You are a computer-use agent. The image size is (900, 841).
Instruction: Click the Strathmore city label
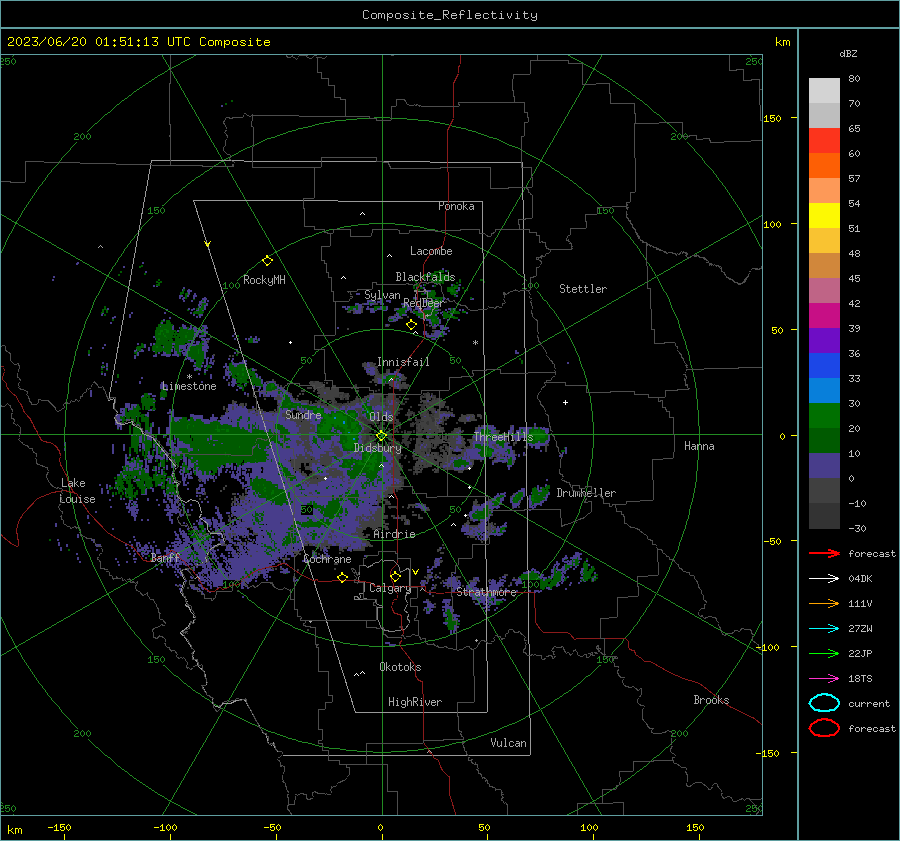tap(487, 592)
